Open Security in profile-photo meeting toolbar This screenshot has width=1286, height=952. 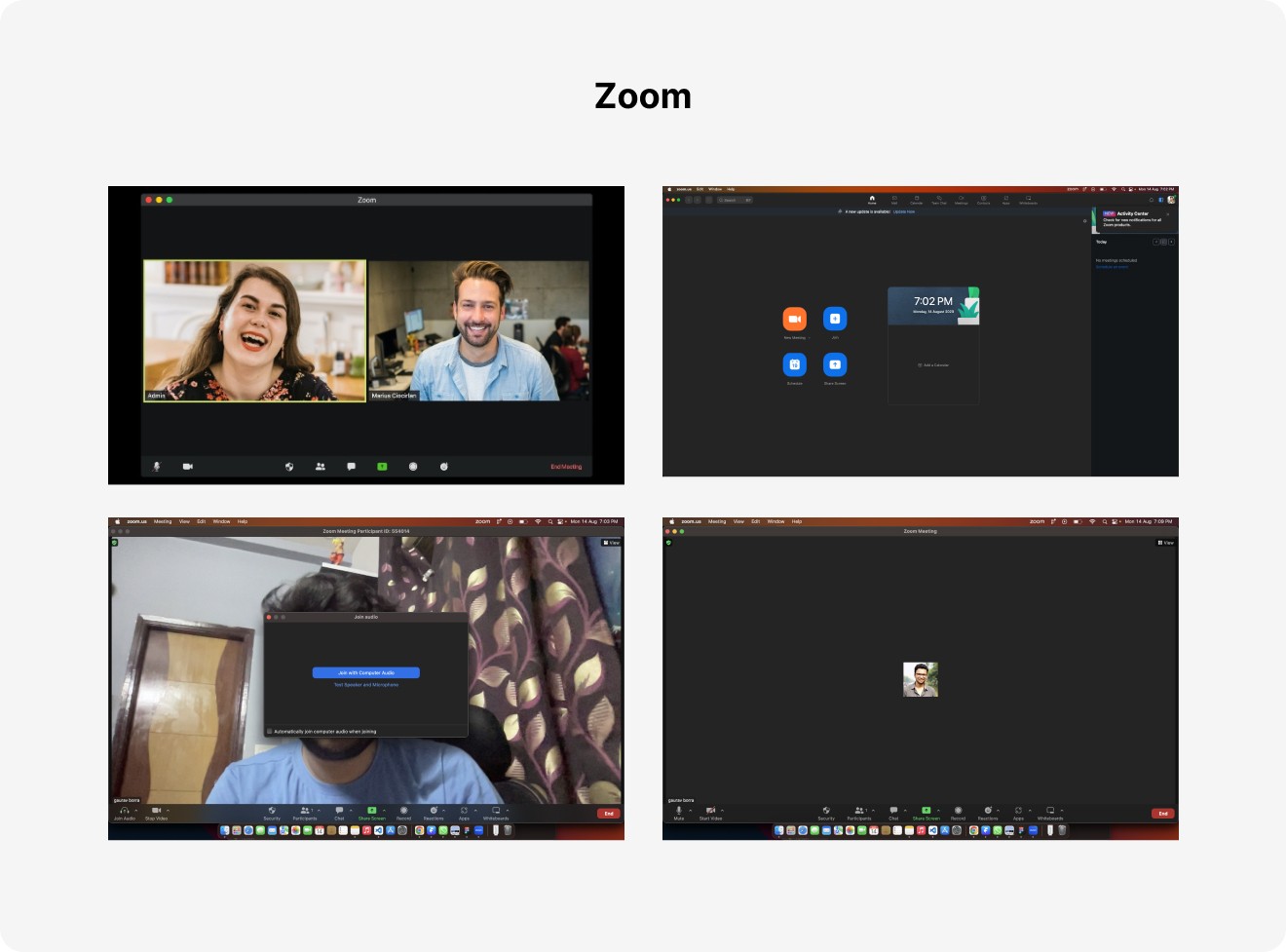tap(826, 813)
